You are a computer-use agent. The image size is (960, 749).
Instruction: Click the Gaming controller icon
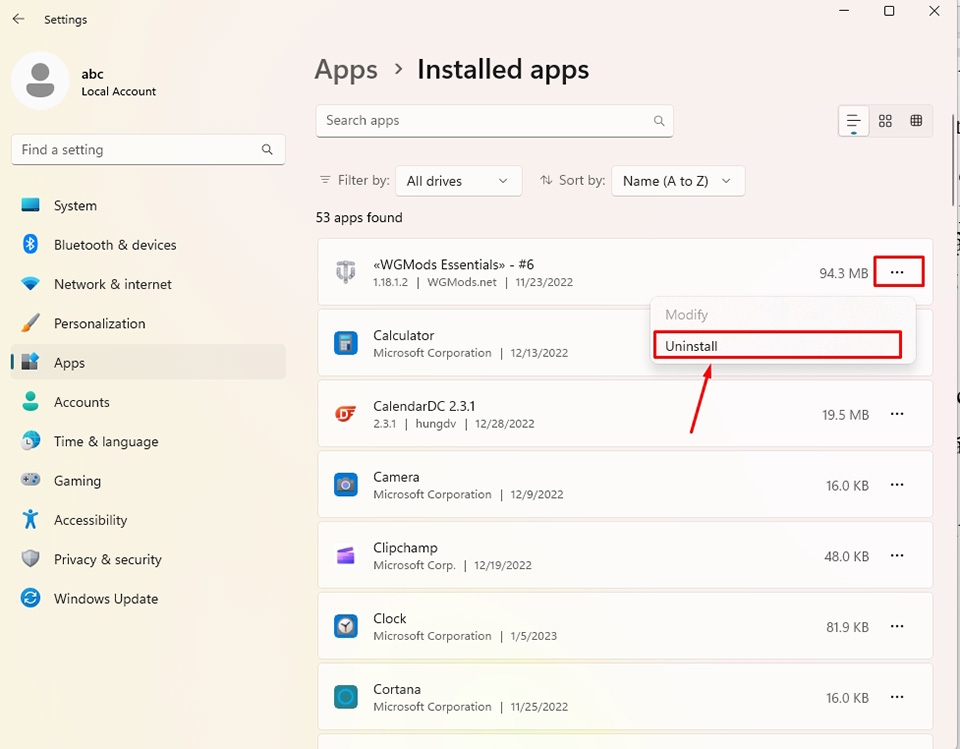point(31,480)
